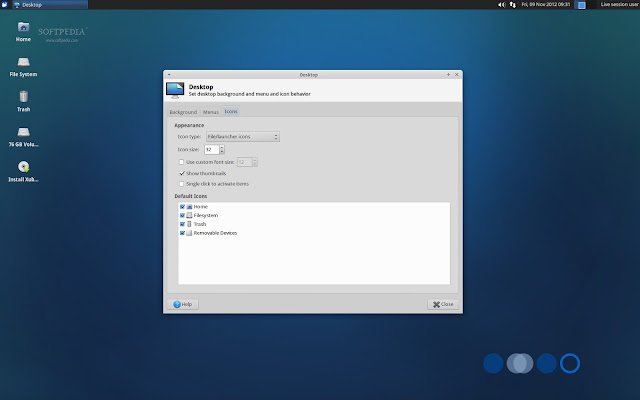Switch to the Background tab
The image size is (640, 400).
point(183,112)
